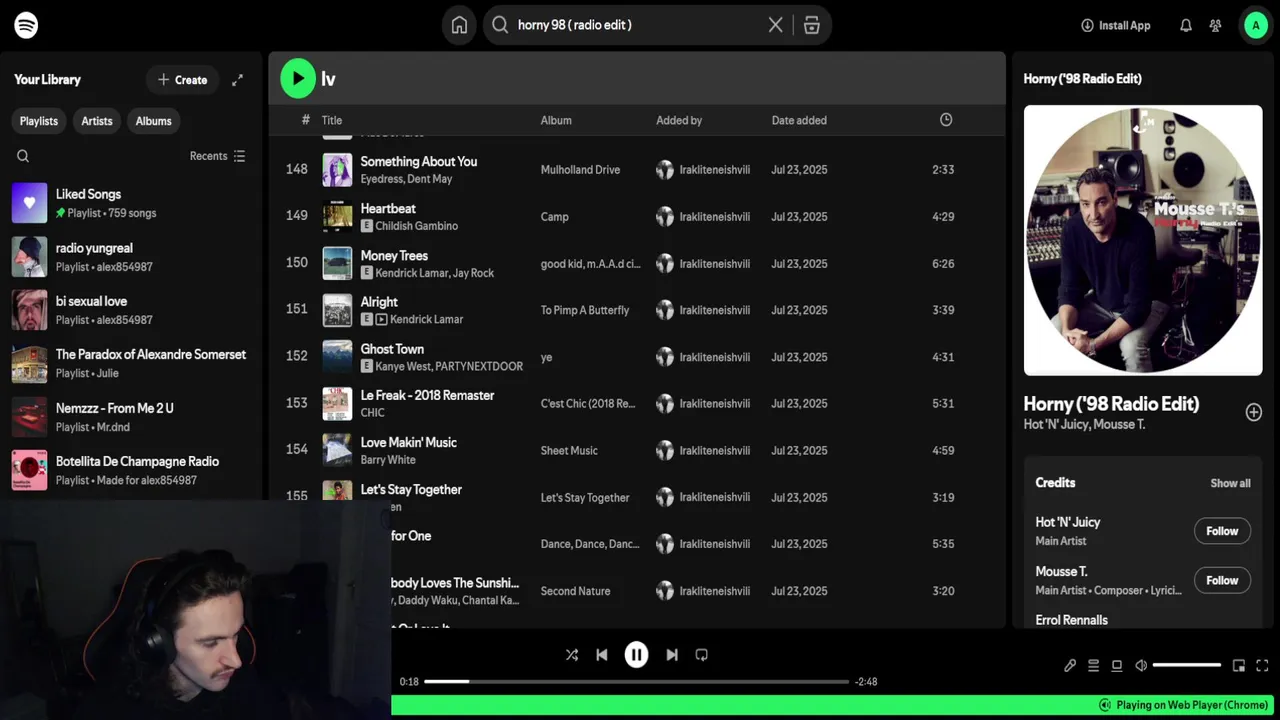The width and height of the screenshot is (1280, 720).
Task: Open artist Childish Gambino link
Action: pos(417,226)
